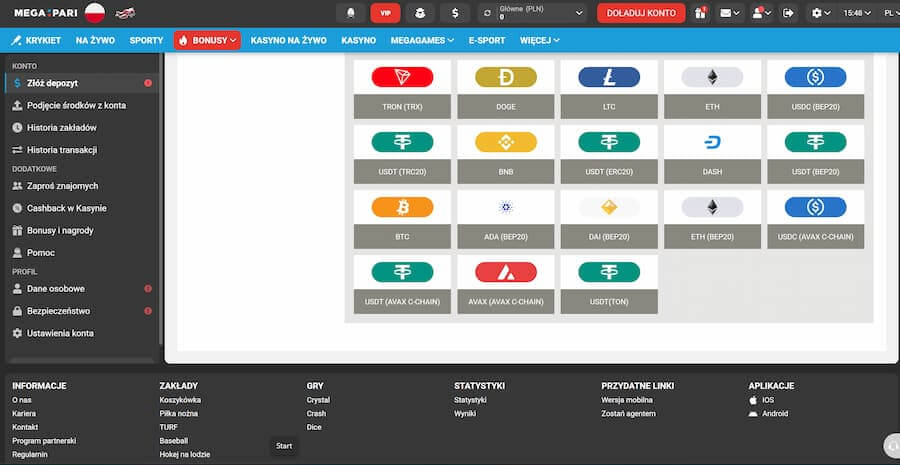Open Podjęcie środków z konta
Image resolution: width=900 pixels, height=465 pixels.
coord(82,106)
